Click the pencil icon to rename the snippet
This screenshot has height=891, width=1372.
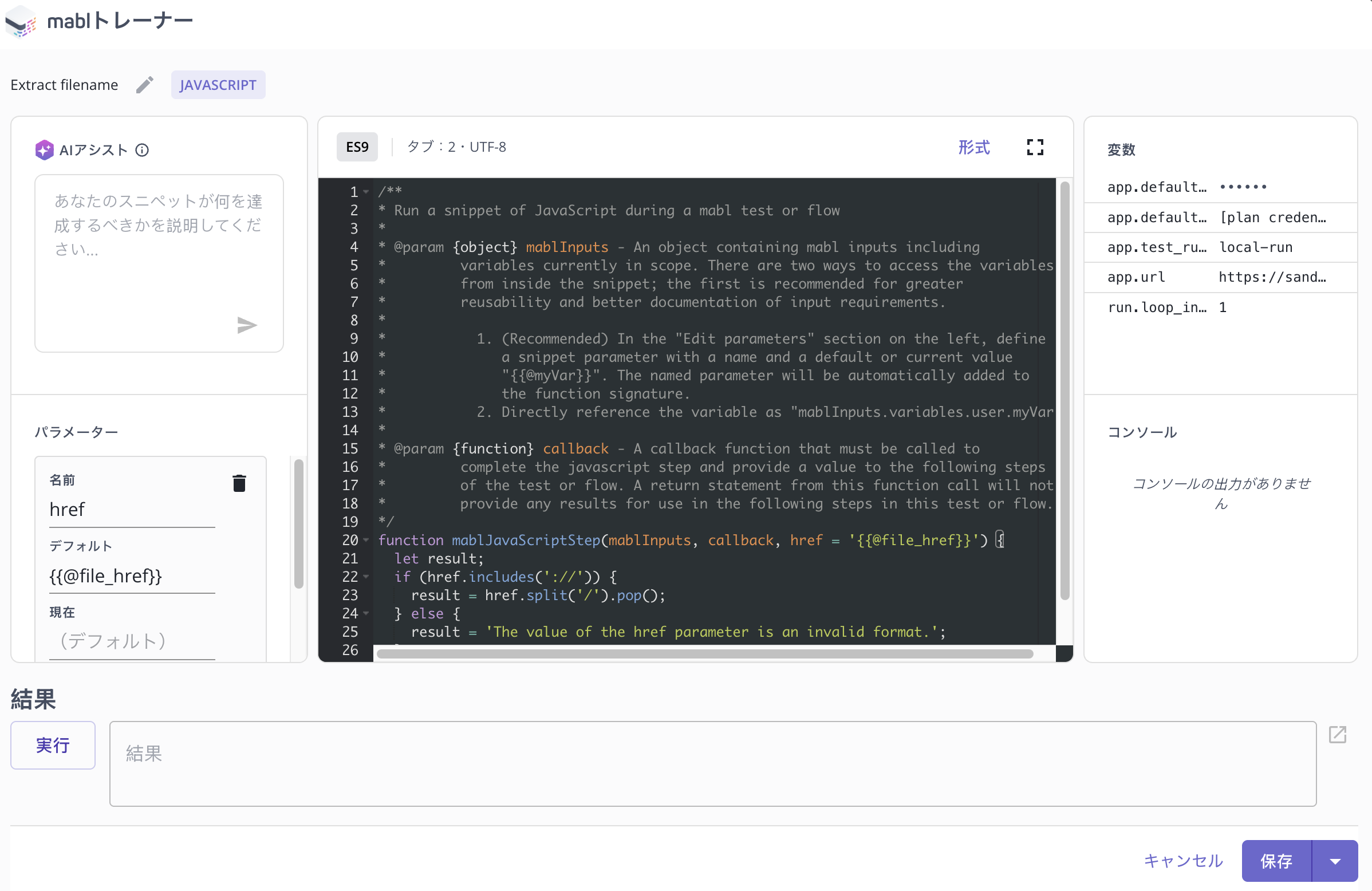coord(144,84)
